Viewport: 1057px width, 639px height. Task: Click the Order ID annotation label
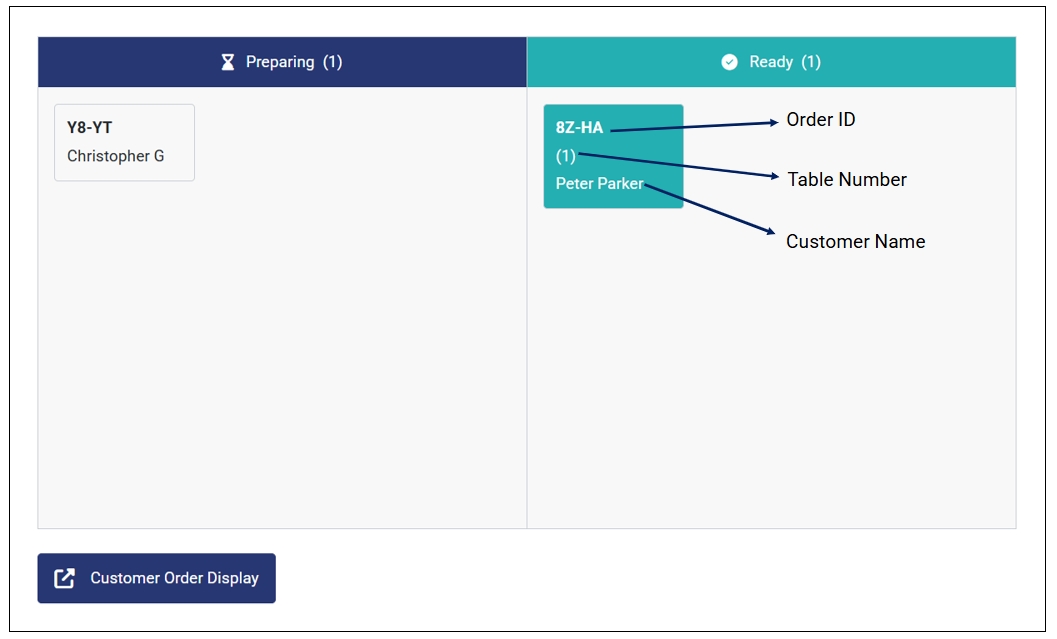pos(820,120)
